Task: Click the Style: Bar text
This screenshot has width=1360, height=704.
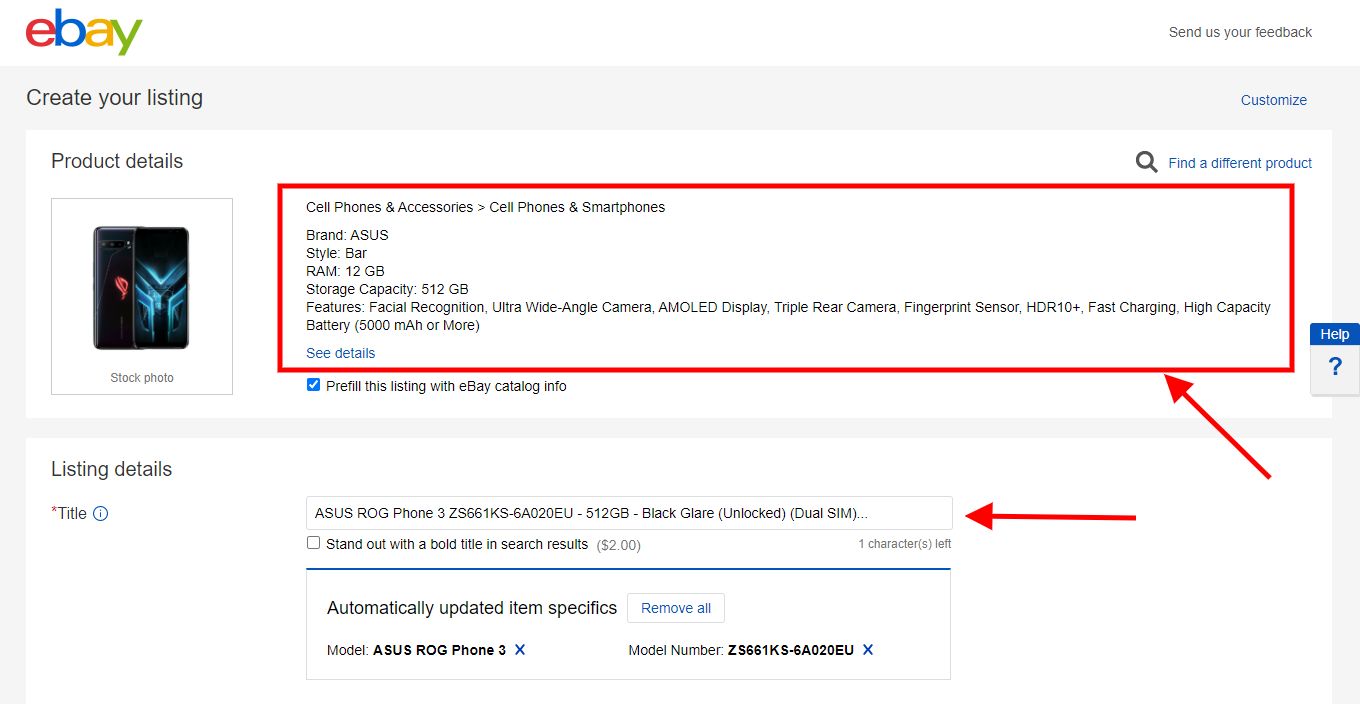Action: [336, 253]
